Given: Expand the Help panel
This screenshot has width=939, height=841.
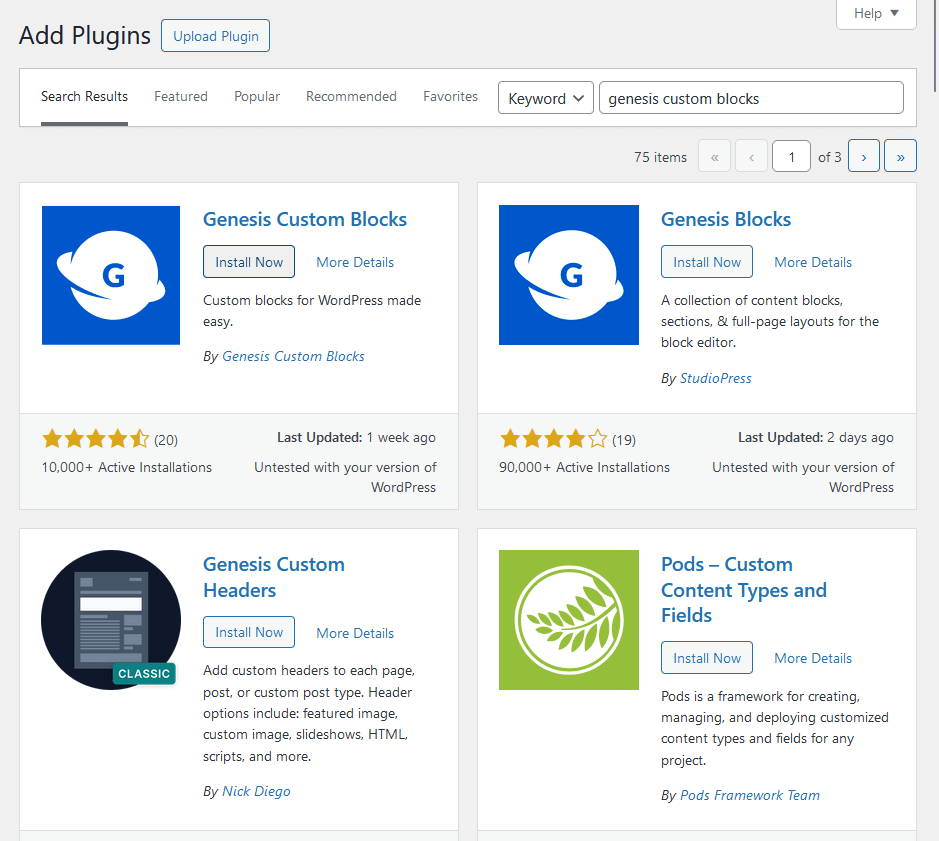Looking at the screenshot, I should [876, 13].
